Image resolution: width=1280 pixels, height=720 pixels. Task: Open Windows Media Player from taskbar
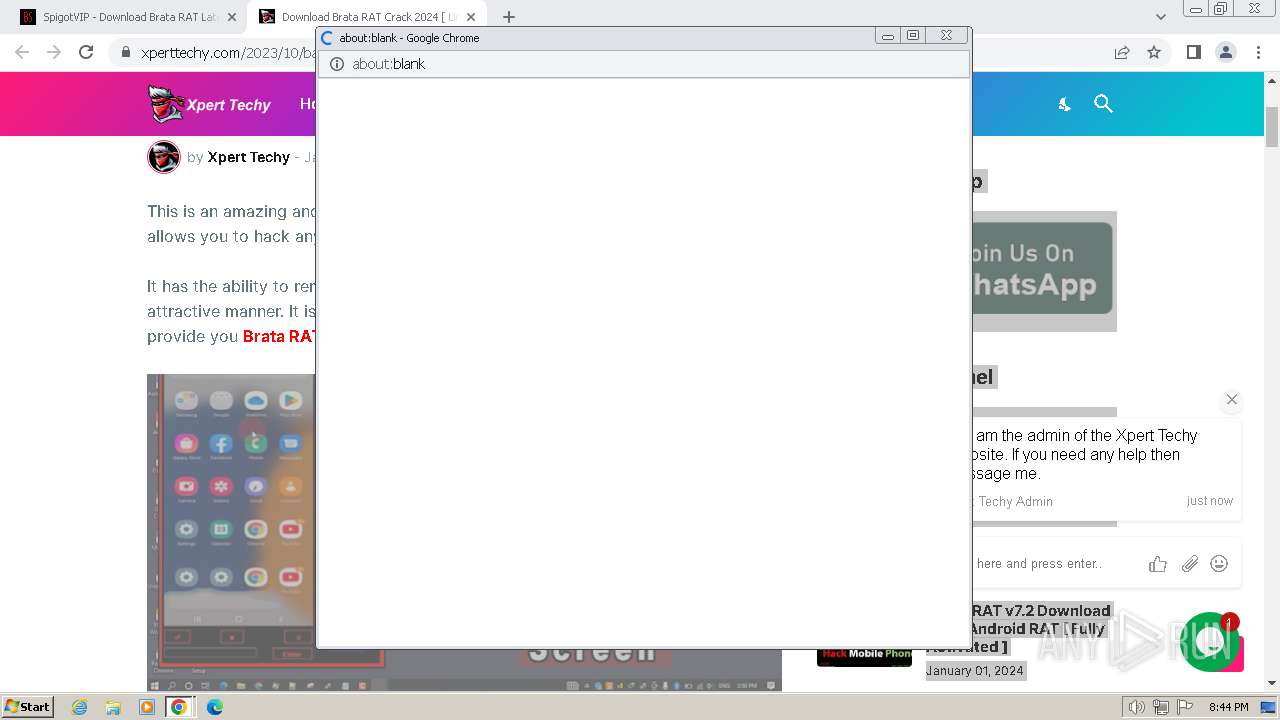click(147, 707)
